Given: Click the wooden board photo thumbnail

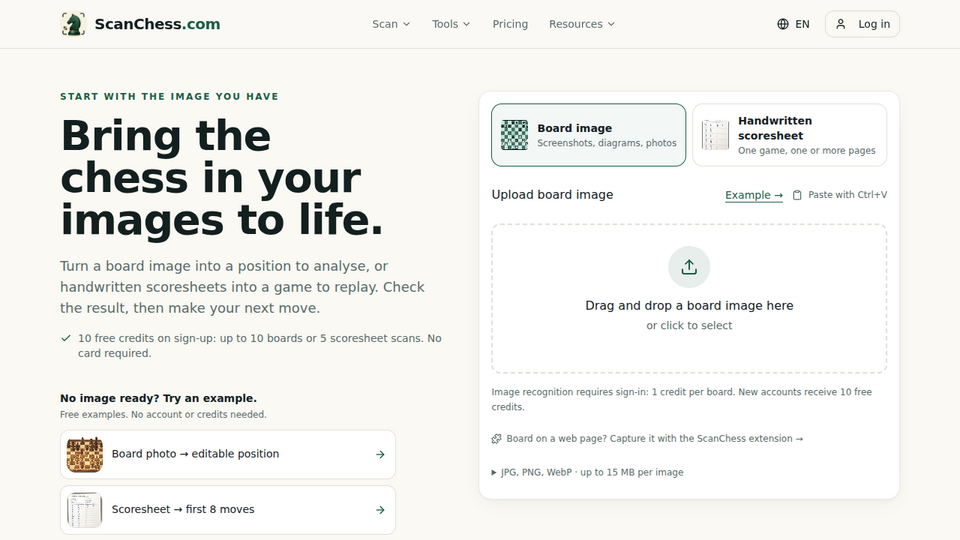Looking at the screenshot, I should [x=84, y=454].
